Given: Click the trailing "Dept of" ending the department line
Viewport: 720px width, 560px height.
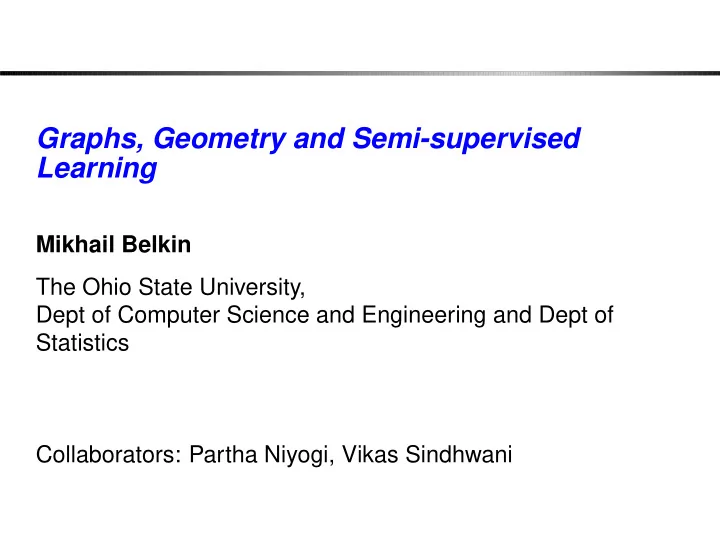Looking at the screenshot, I should [x=576, y=315].
